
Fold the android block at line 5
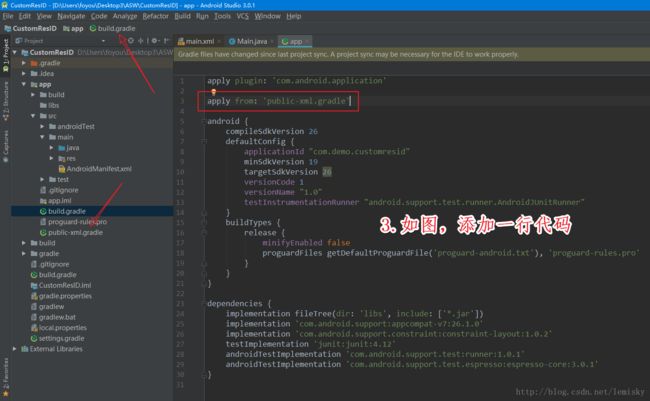(x=204, y=121)
